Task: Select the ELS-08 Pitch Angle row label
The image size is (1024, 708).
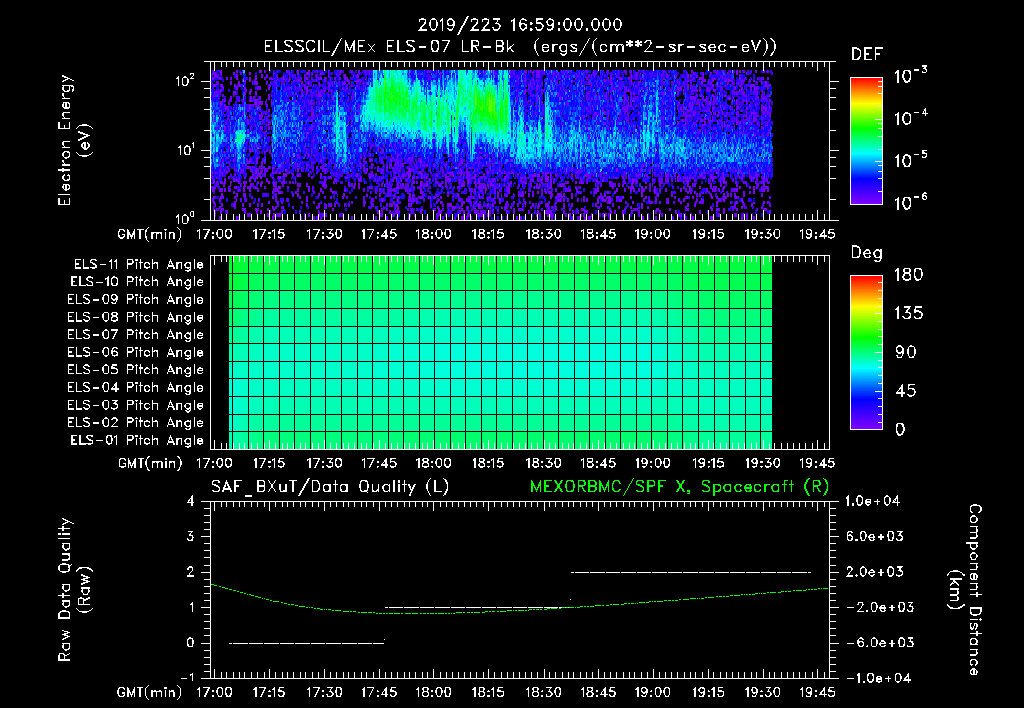Action: point(136,317)
